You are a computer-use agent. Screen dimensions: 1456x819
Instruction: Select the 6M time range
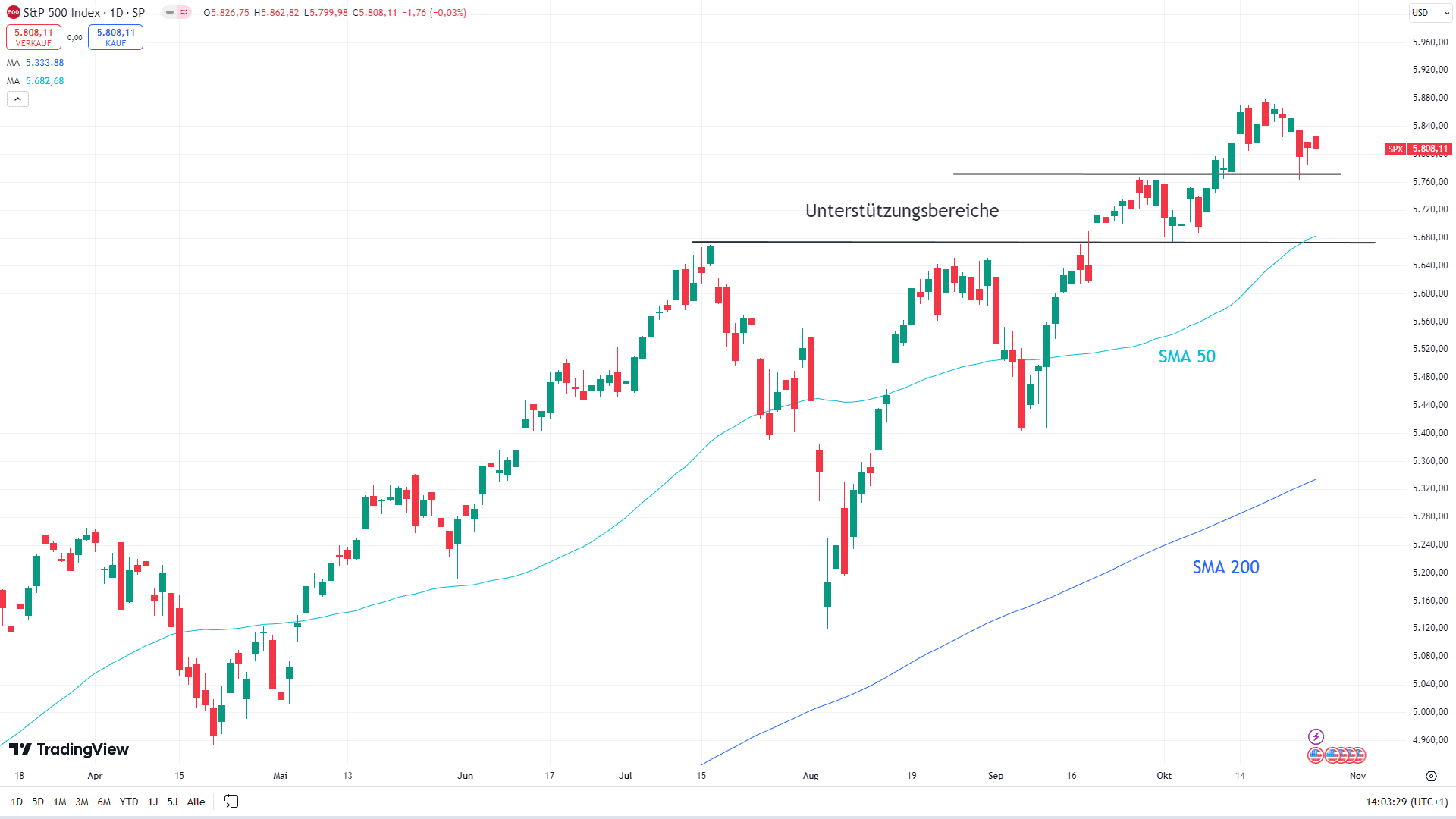104,802
